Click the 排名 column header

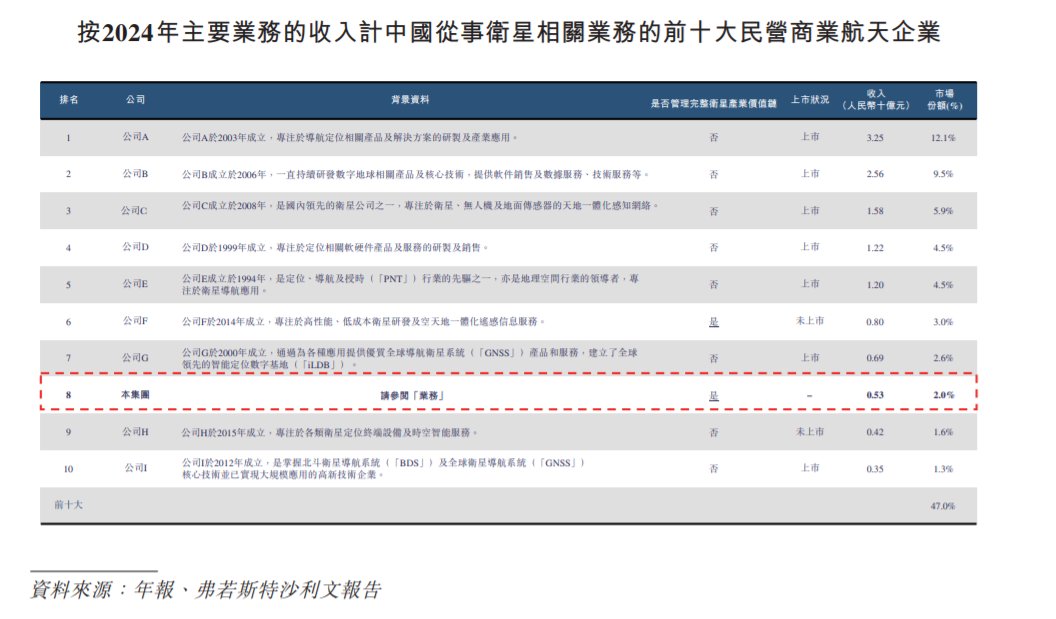(x=68, y=100)
